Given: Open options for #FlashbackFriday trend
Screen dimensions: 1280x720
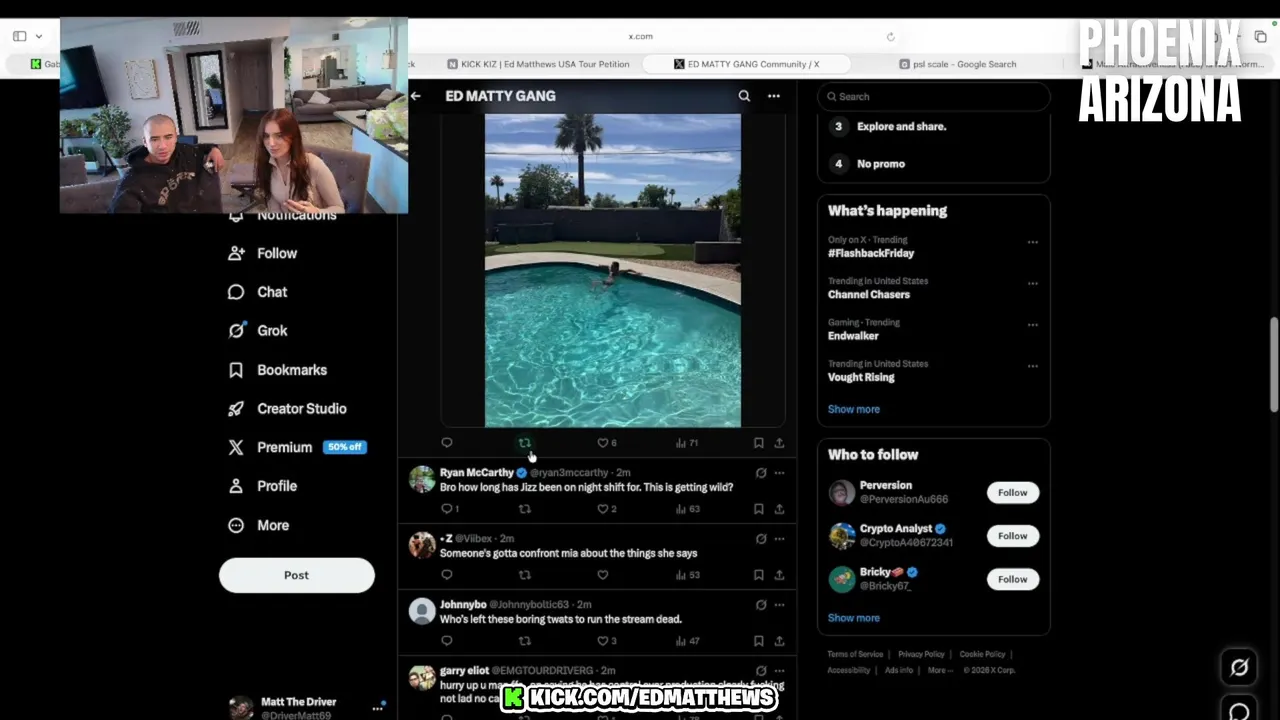Looking at the screenshot, I should point(1032,242).
